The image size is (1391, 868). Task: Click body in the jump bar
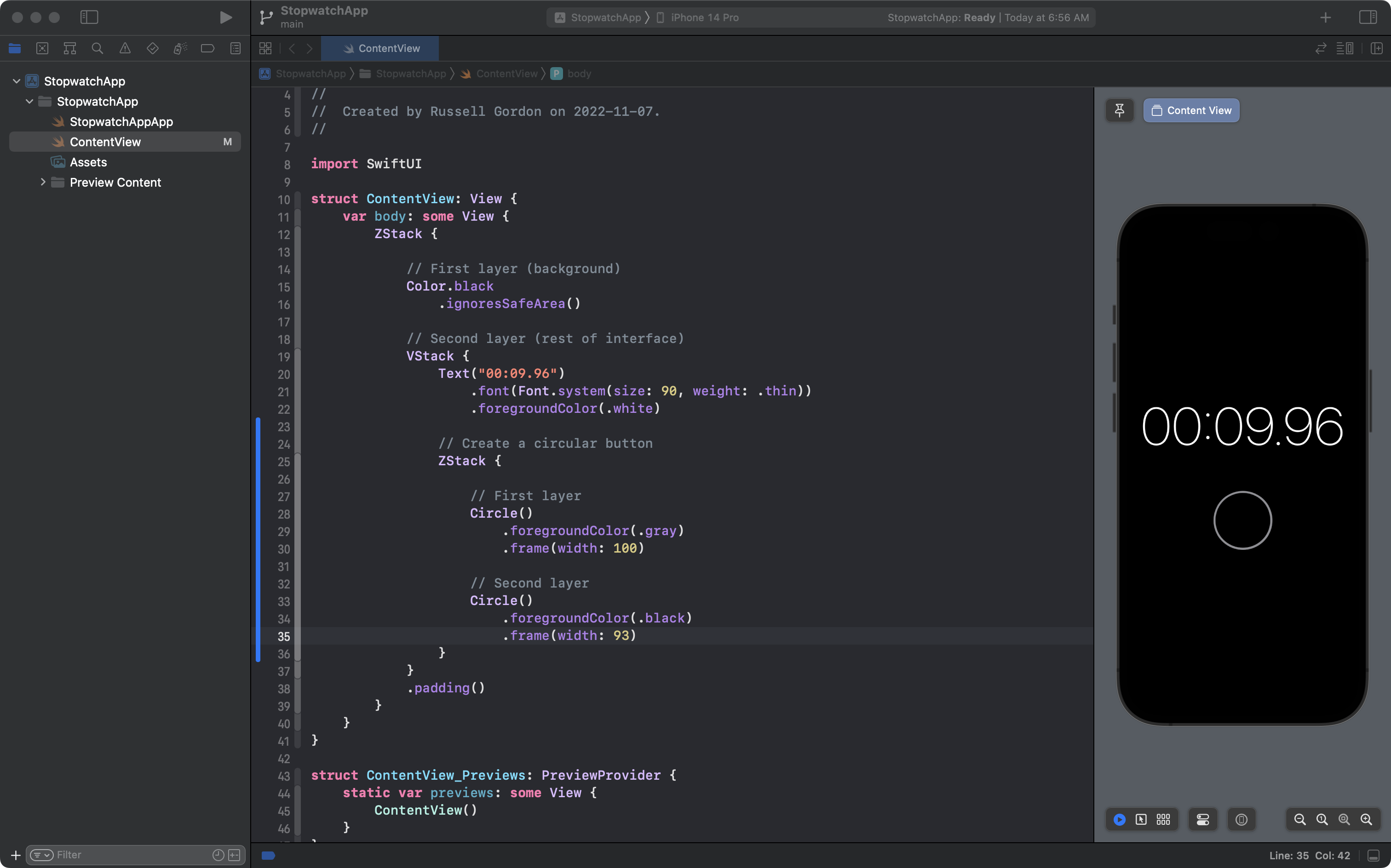click(x=578, y=74)
